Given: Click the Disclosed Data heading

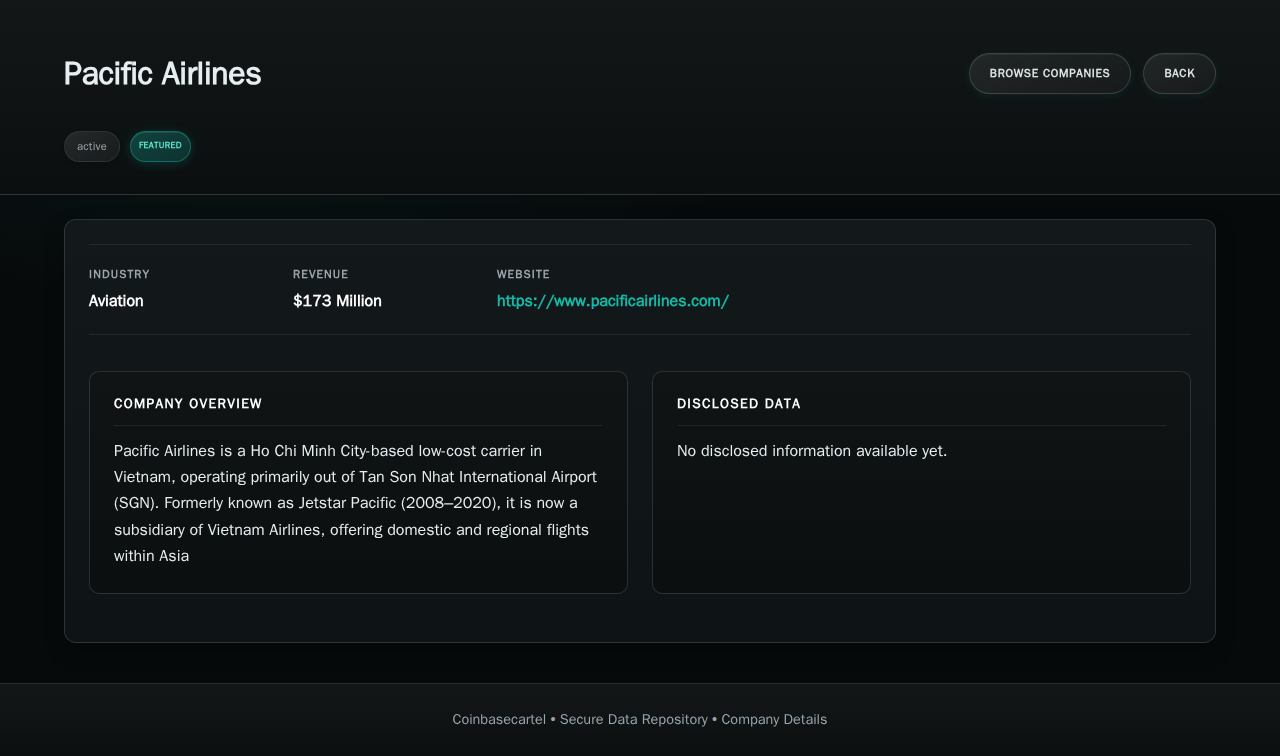Looking at the screenshot, I should [x=738, y=404].
